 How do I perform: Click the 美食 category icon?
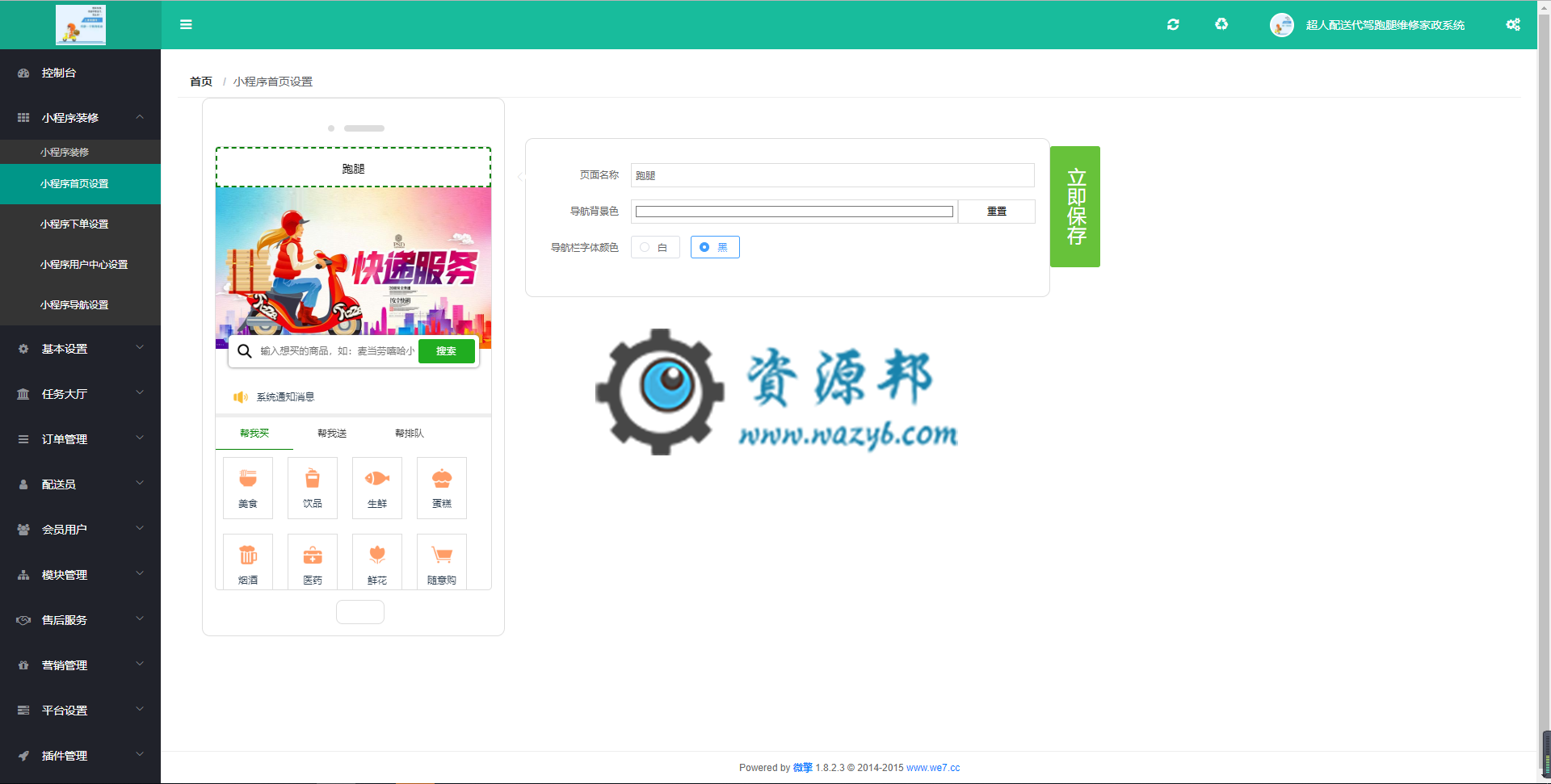(248, 479)
